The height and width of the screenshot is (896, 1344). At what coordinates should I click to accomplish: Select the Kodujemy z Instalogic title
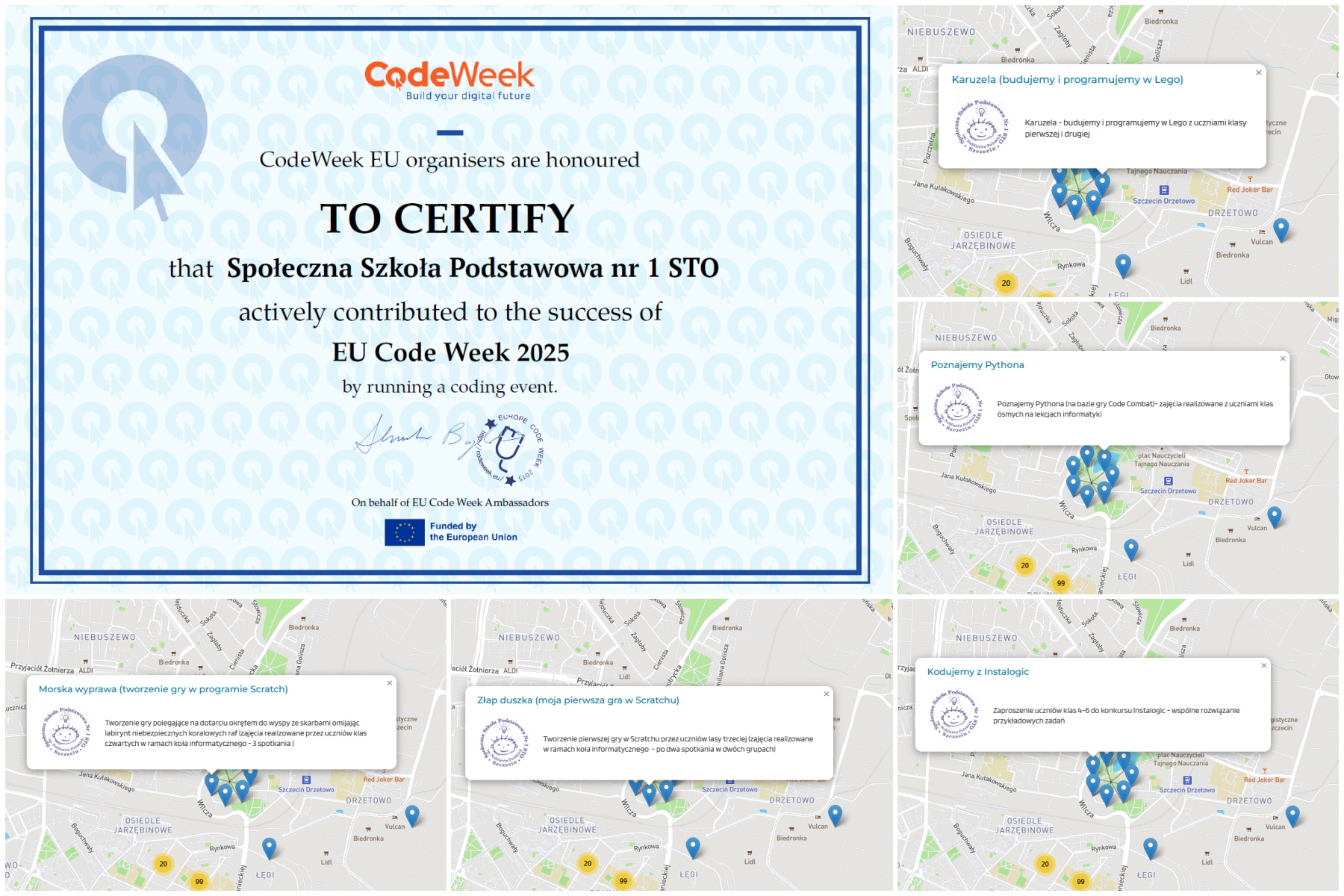click(977, 672)
